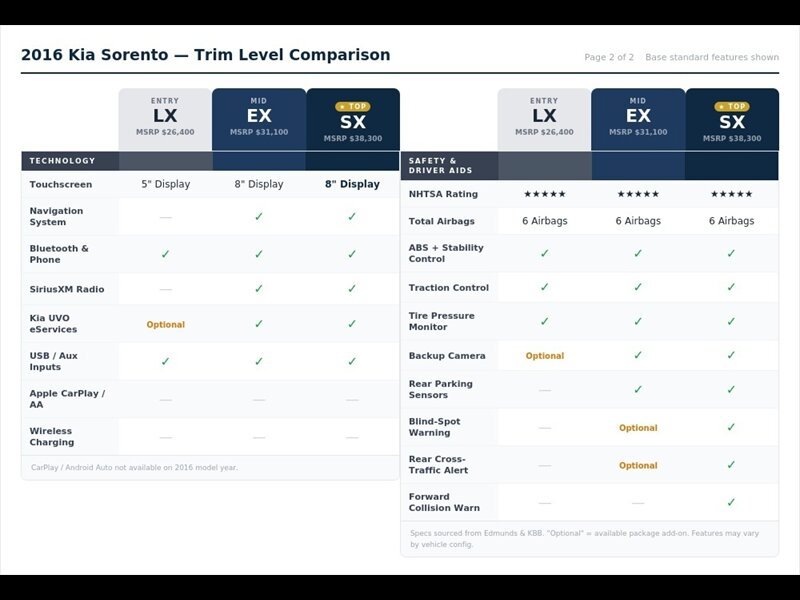Select the bold 8" Display cell under SX

352,184
